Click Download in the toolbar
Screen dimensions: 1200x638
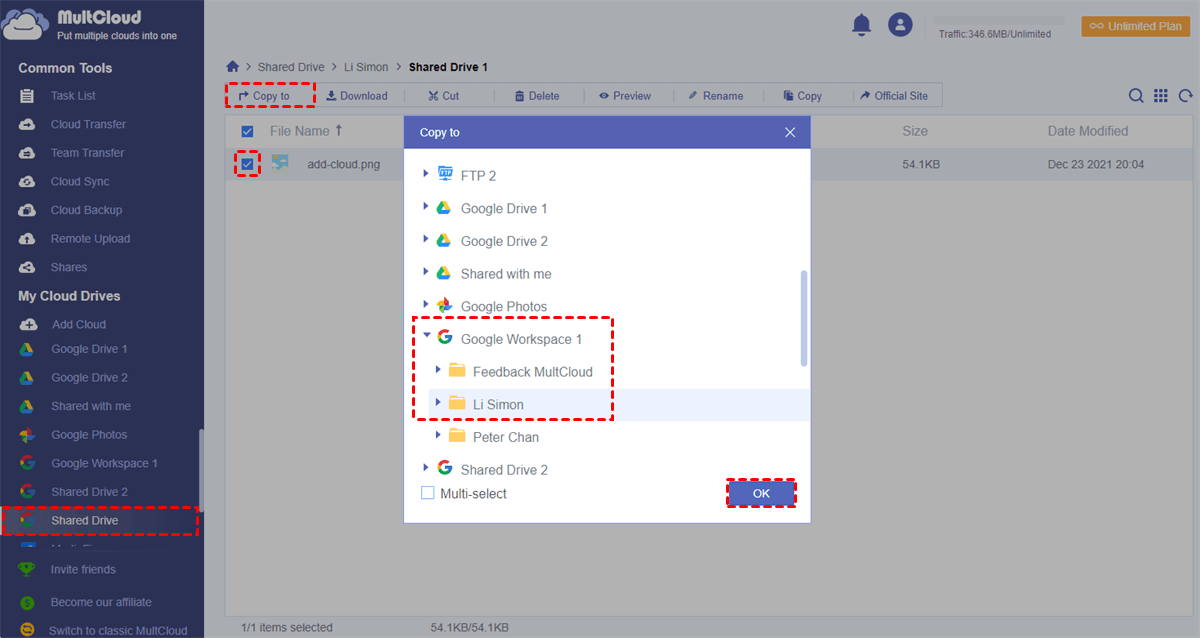357,96
